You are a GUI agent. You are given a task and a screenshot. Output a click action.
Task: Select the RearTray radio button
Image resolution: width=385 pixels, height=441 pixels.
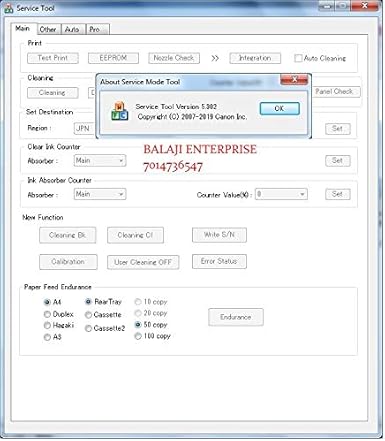click(x=88, y=302)
